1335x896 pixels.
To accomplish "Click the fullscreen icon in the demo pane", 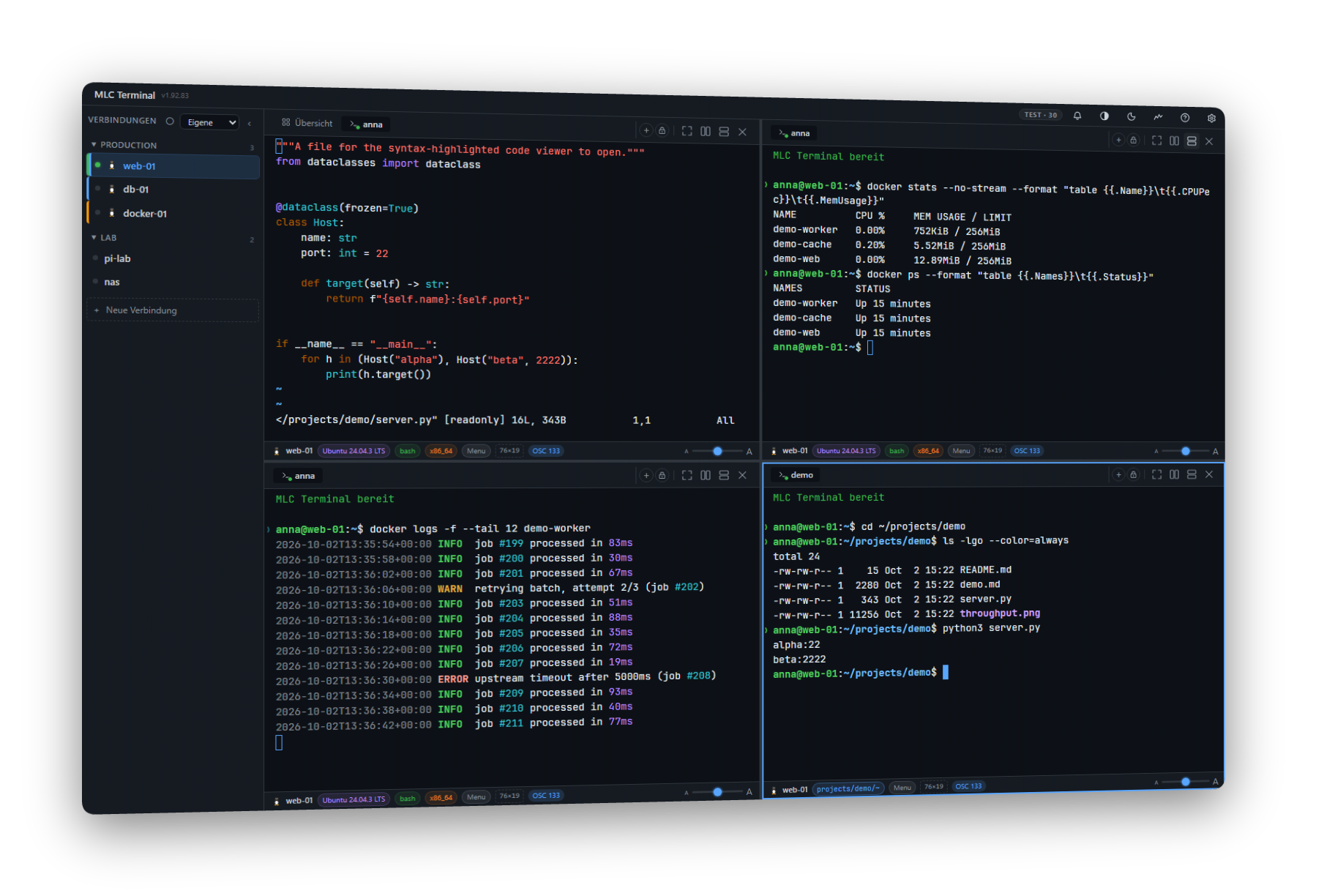I will (1156, 474).
